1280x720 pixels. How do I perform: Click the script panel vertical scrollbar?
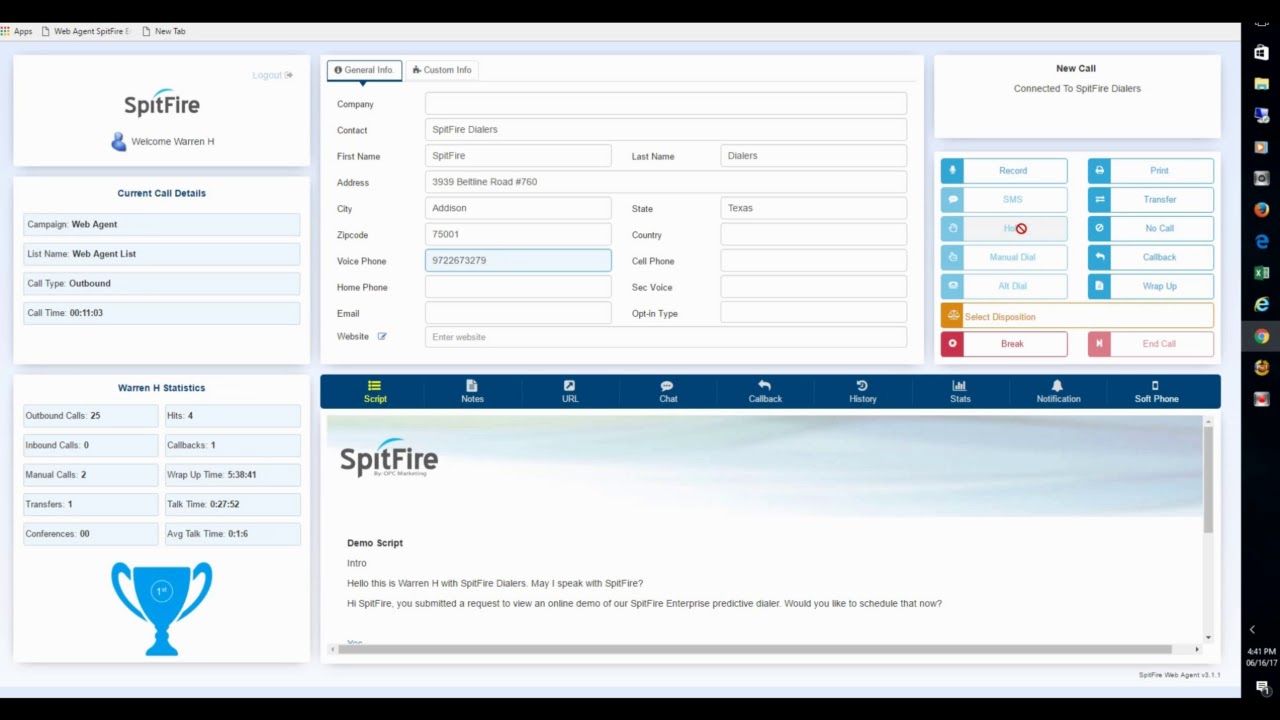pos(1208,480)
